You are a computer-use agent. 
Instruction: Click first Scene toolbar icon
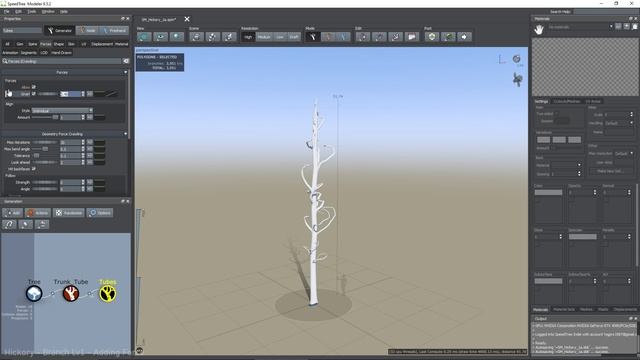pos(196,37)
